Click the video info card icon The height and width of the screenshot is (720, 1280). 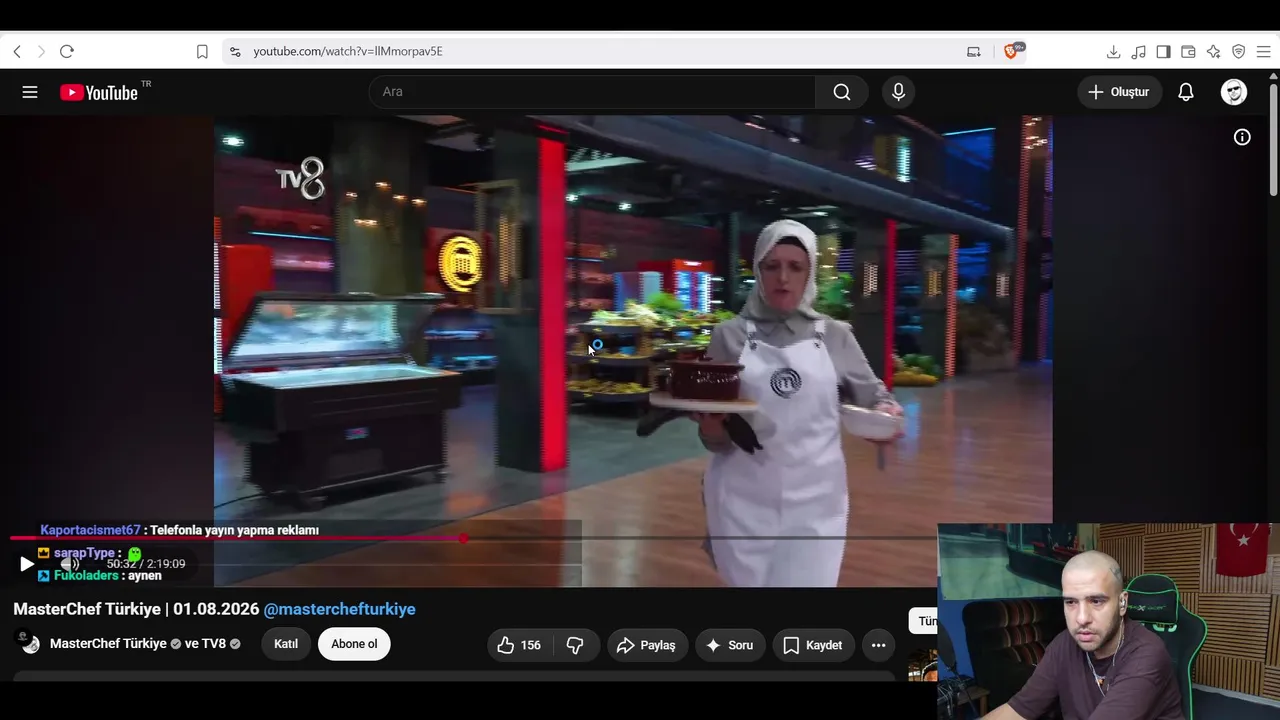(x=1242, y=137)
